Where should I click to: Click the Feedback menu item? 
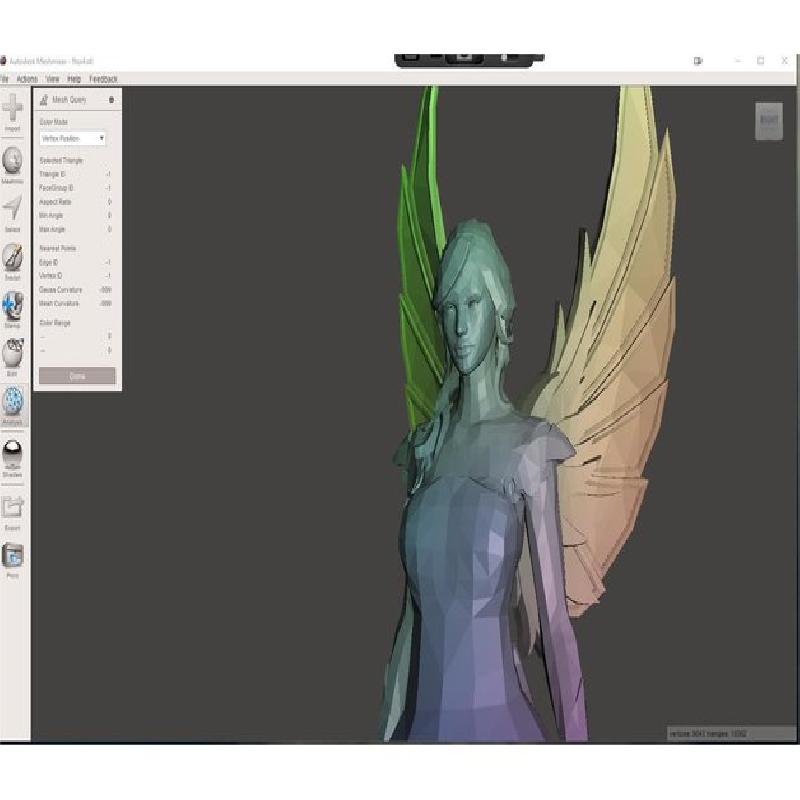[x=103, y=79]
